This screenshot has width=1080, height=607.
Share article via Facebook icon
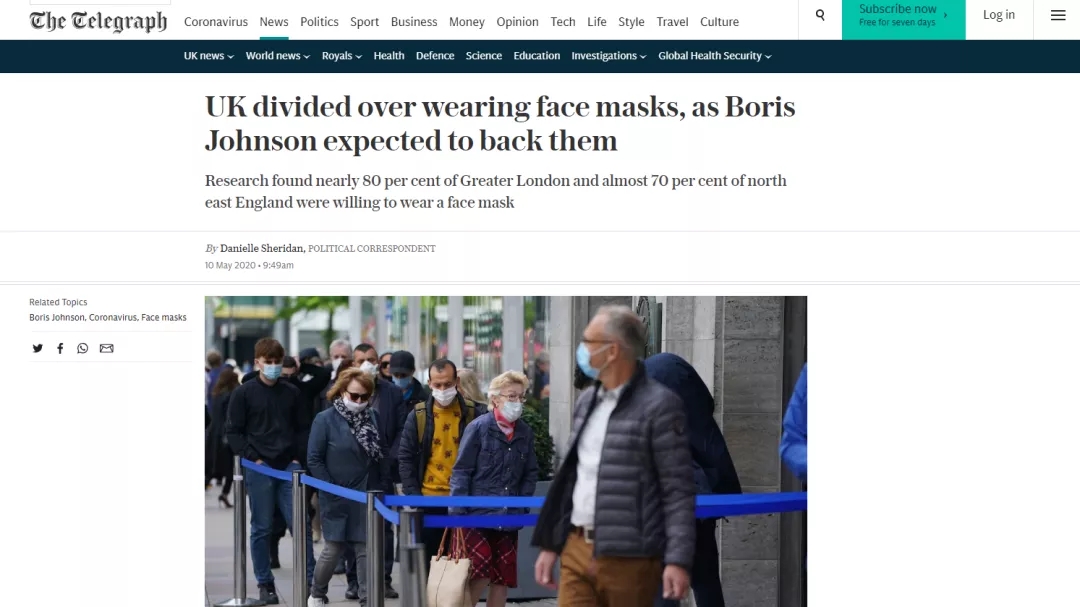[60, 348]
